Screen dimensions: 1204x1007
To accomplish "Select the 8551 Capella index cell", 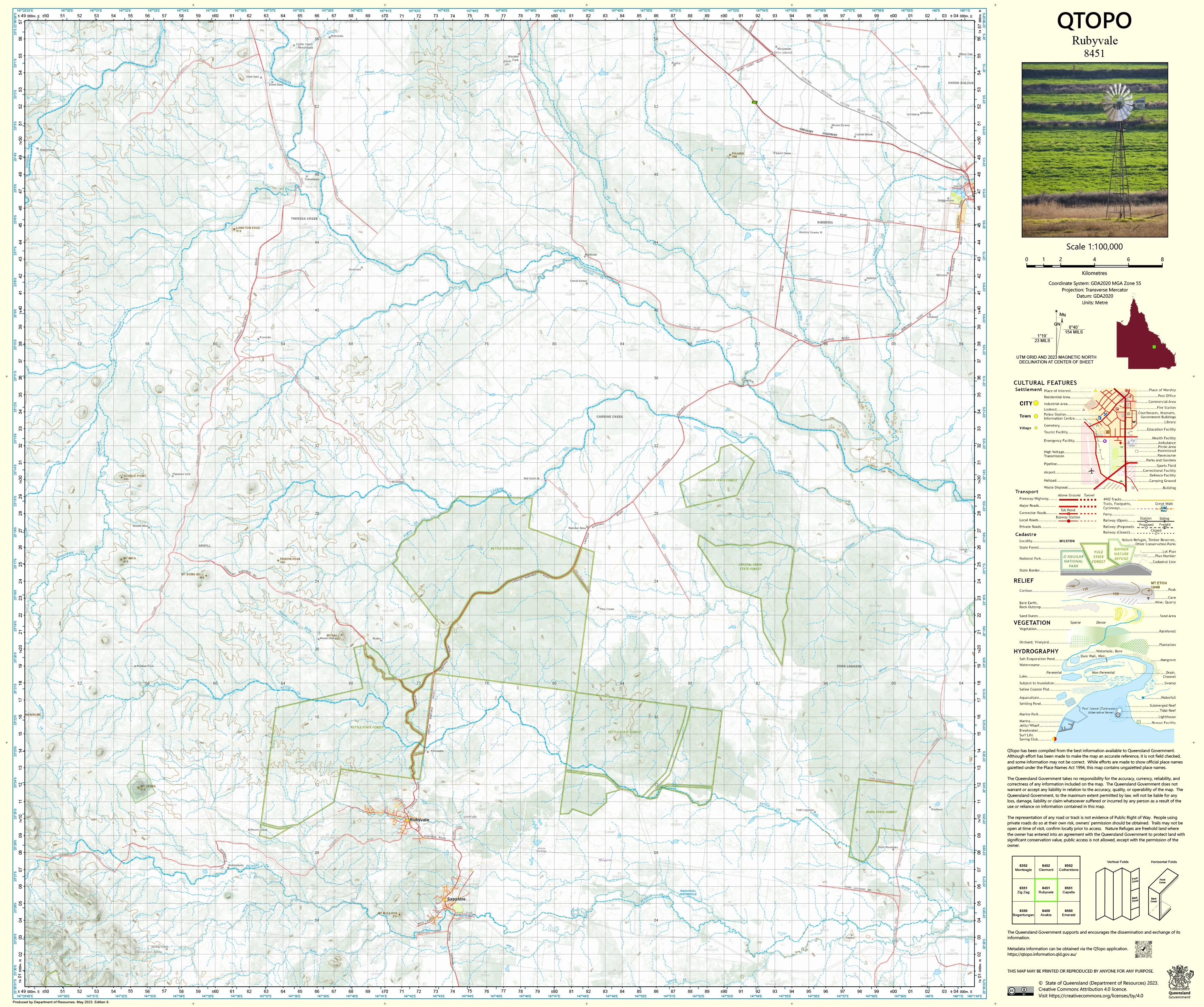I will tap(1069, 890).
